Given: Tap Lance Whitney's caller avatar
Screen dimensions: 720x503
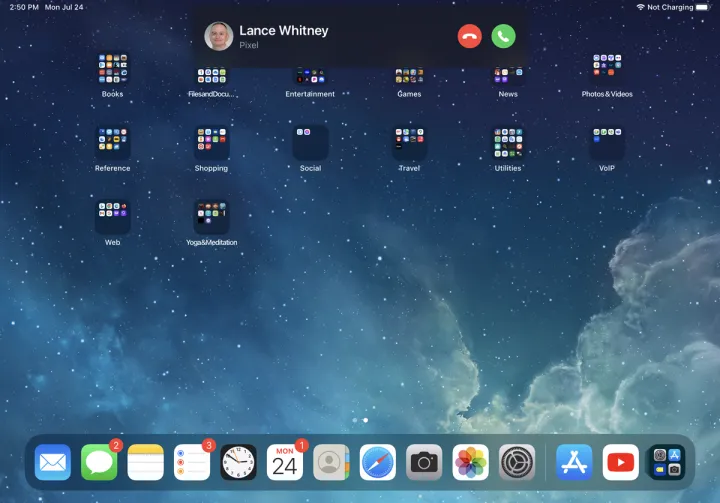Looking at the screenshot, I should (x=219, y=36).
